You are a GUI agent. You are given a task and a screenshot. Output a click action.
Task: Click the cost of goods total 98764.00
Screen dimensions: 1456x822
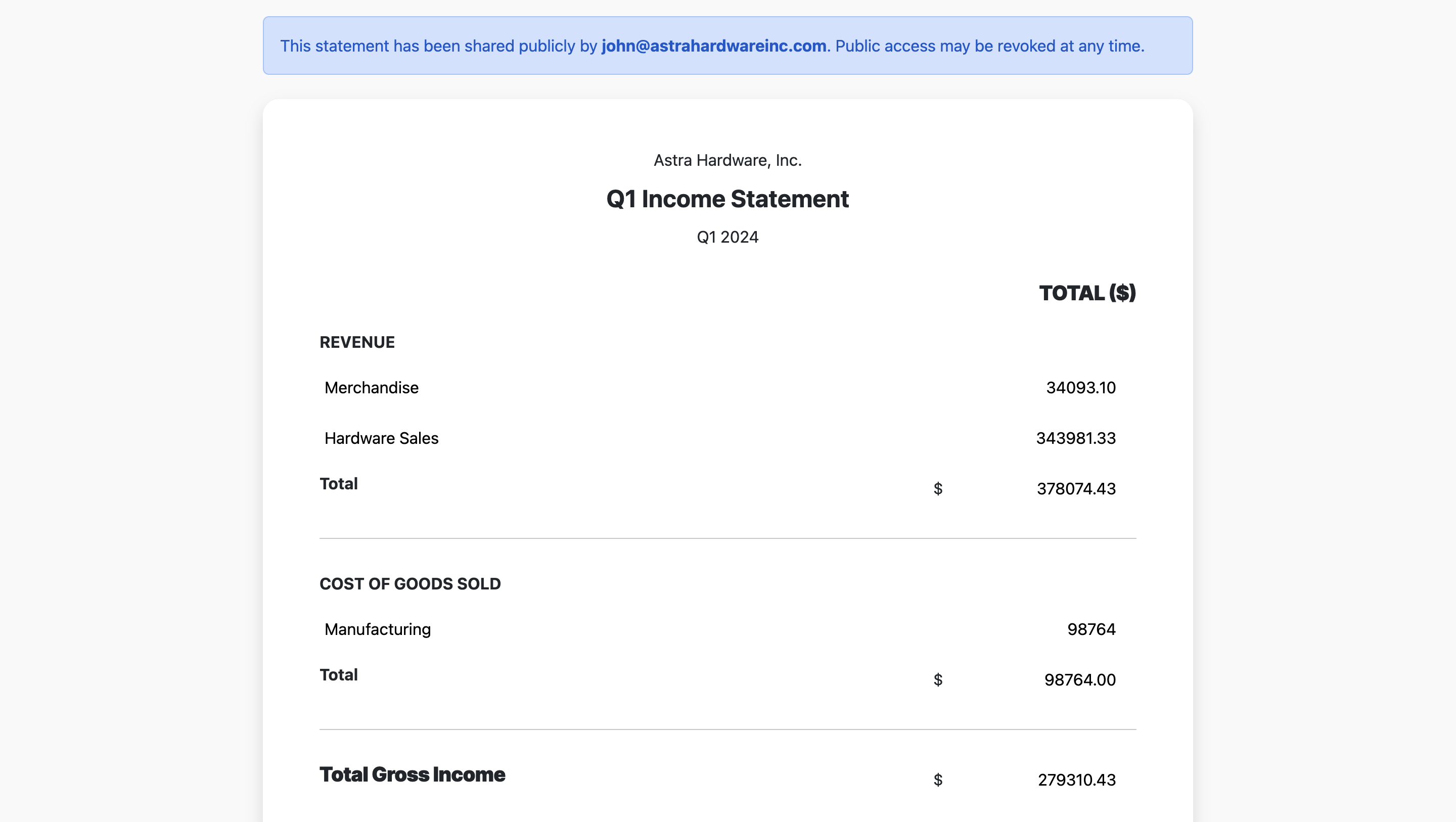pos(1079,679)
